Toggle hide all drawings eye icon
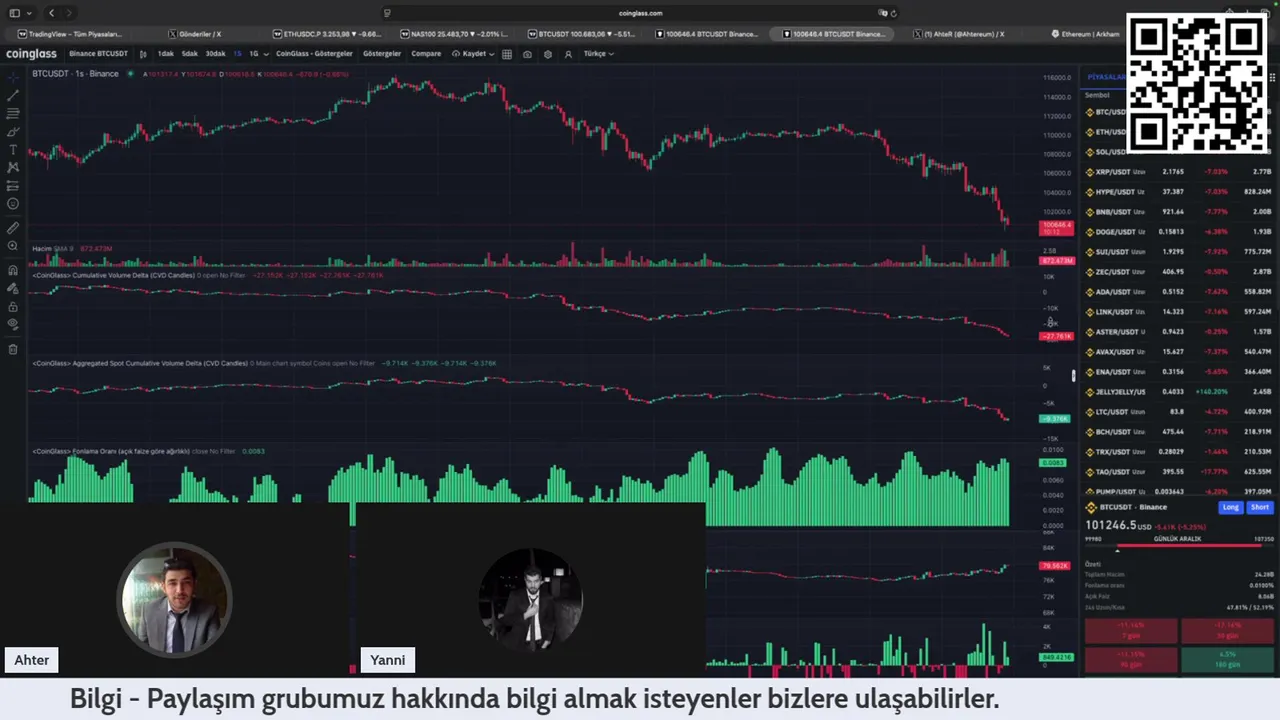Viewport: 1280px width, 720px height. click(x=13, y=324)
